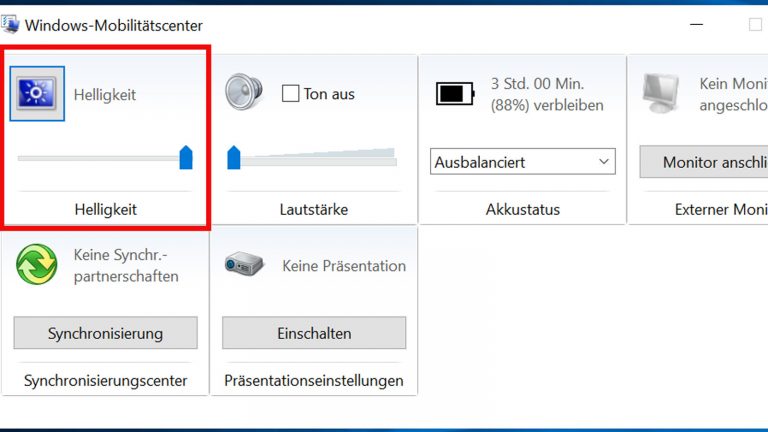Click the presentation projector icon

(x=244, y=265)
